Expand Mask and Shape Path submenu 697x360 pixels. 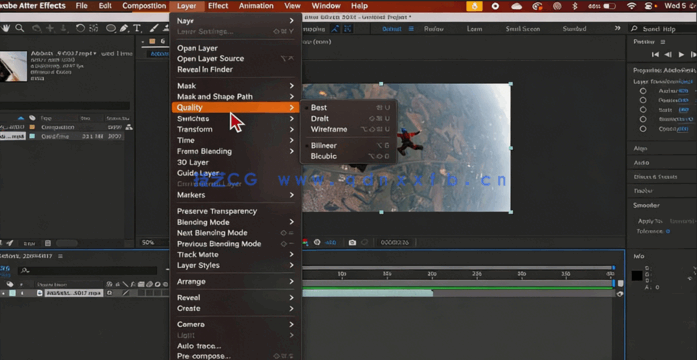[x=236, y=96]
